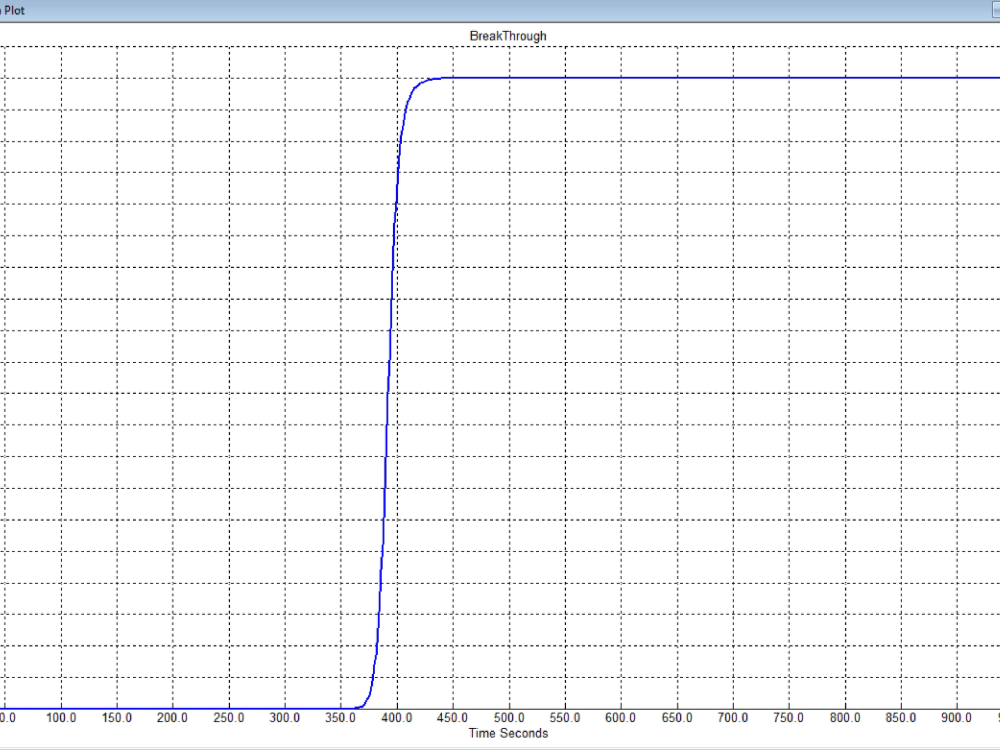Select the 100.0 tick label
1000x750 pixels.
pyautogui.click(x=61, y=717)
